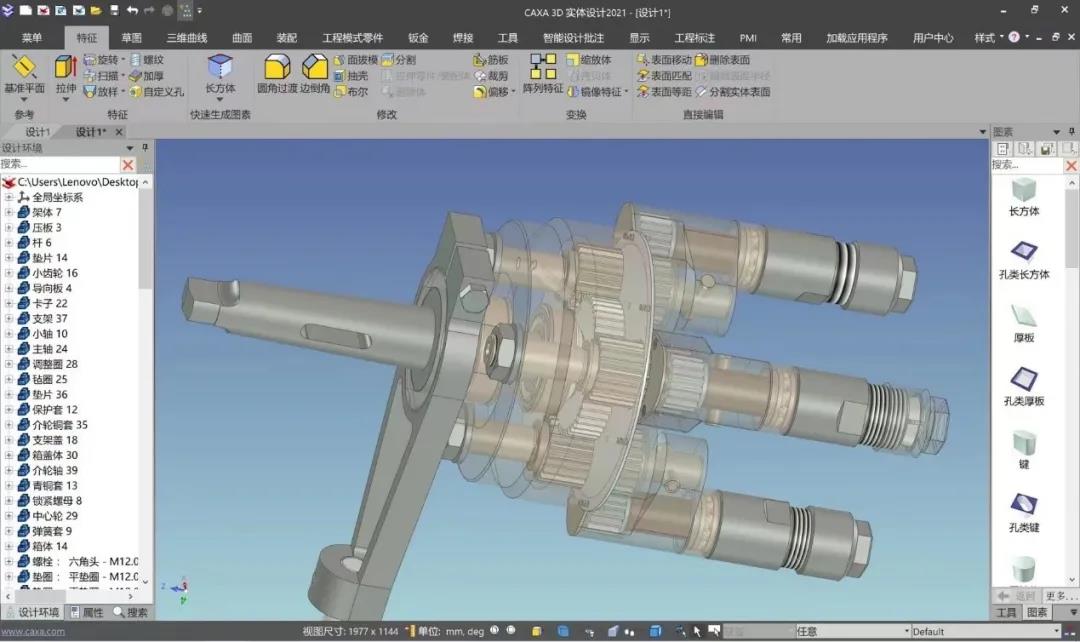The height and width of the screenshot is (642, 1080).
Task: Close the 设计1* document tab
Action: click(119, 132)
